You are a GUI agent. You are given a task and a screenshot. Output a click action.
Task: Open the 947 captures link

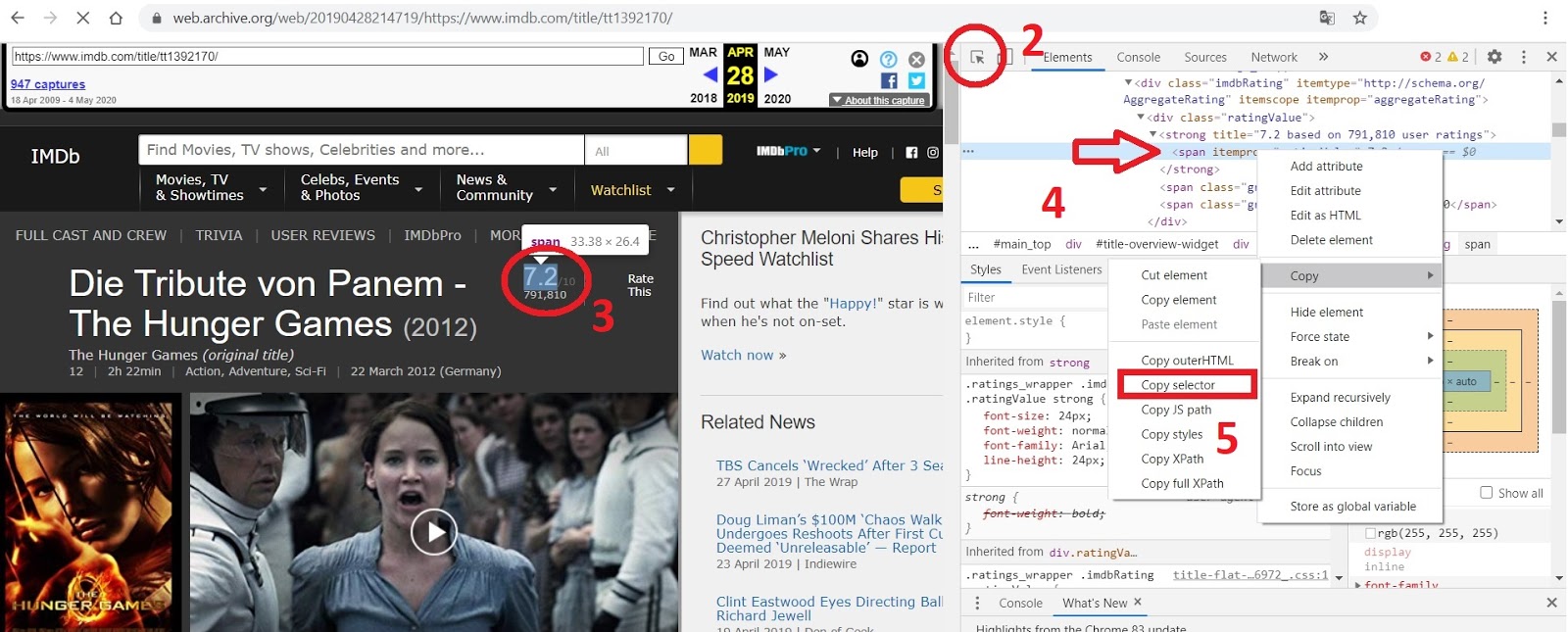[x=48, y=84]
